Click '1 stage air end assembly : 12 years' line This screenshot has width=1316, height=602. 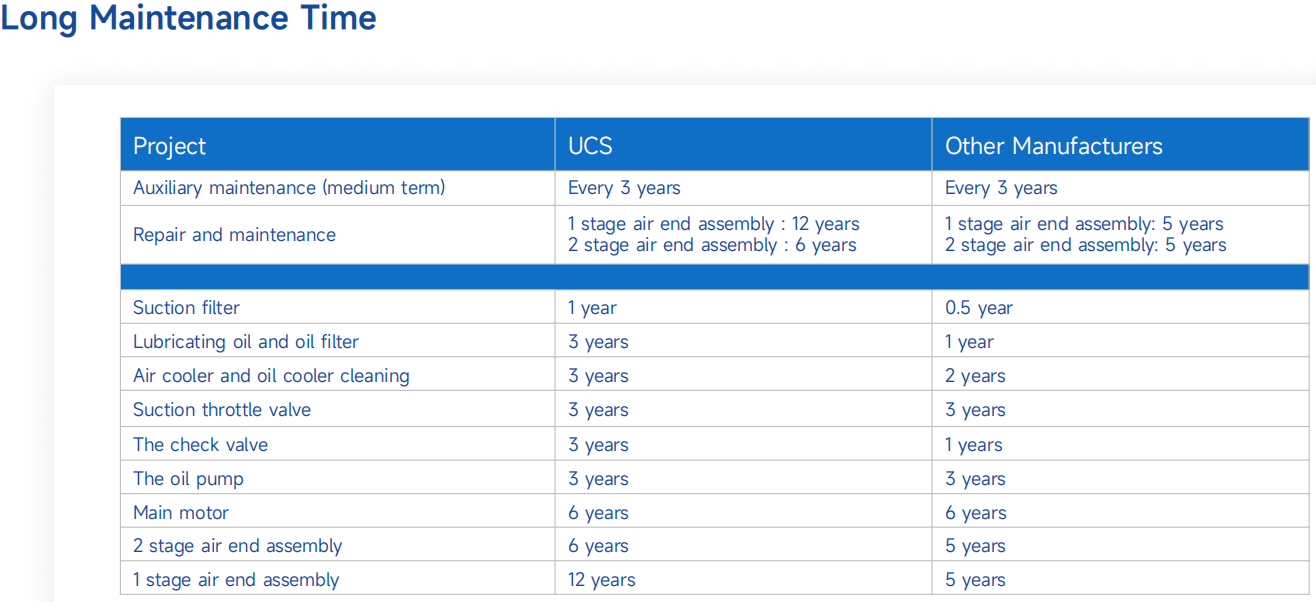pos(714,224)
